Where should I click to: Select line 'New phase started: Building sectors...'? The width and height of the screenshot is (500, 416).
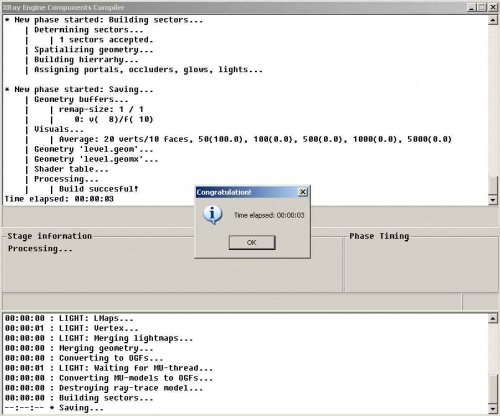pos(104,20)
